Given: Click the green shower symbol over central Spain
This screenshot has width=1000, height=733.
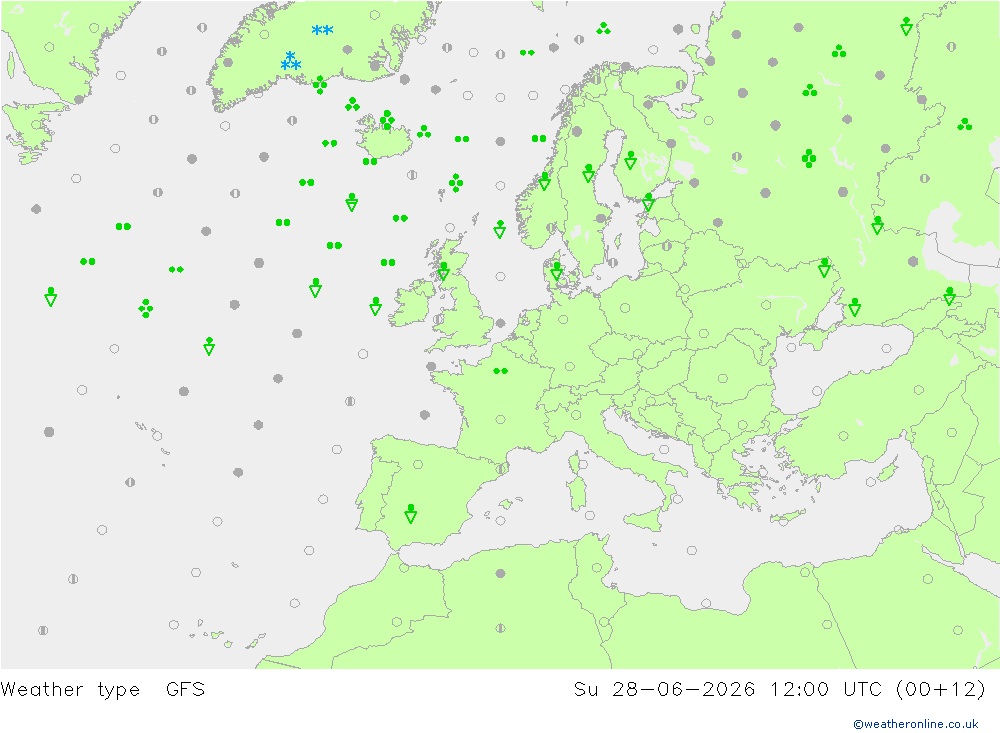Looking at the screenshot, I should [x=411, y=514].
